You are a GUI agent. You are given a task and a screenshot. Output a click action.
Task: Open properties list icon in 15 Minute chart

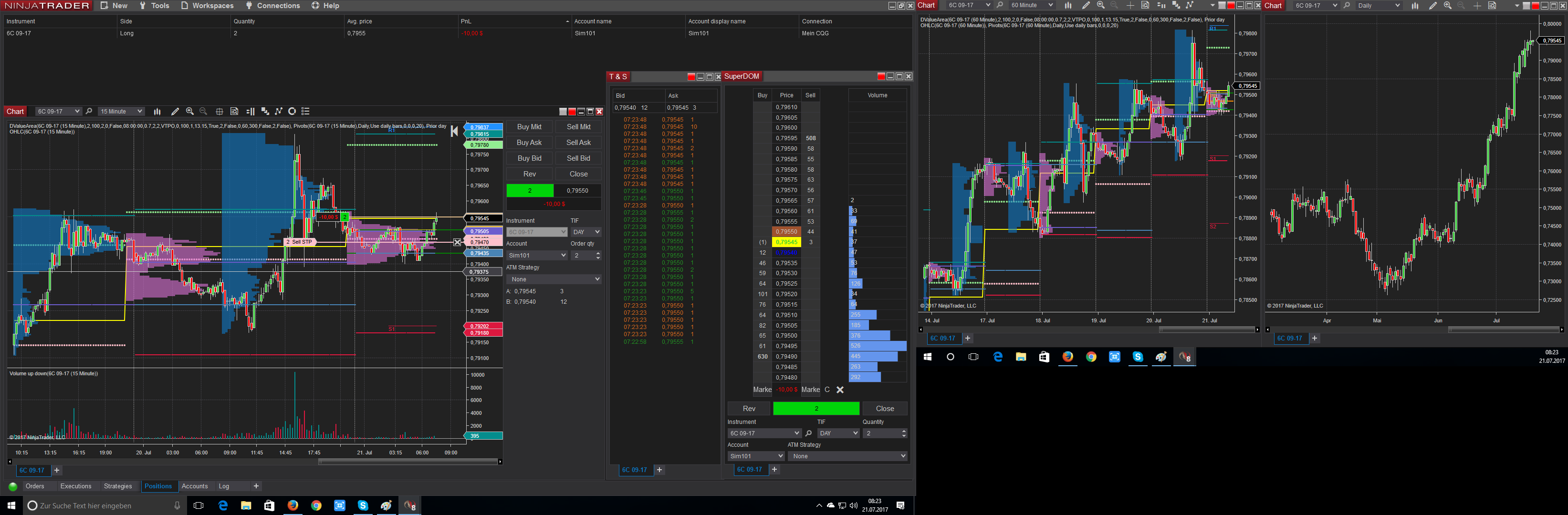coord(305,111)
